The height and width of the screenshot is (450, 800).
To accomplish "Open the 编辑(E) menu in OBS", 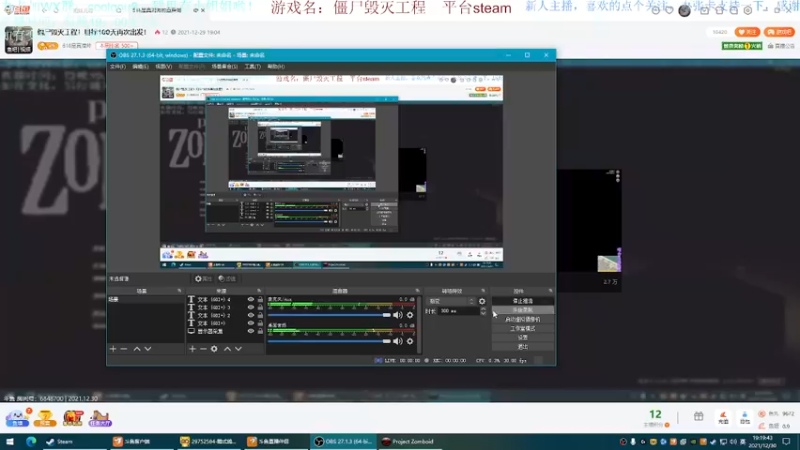I will [x=140, y=66].
